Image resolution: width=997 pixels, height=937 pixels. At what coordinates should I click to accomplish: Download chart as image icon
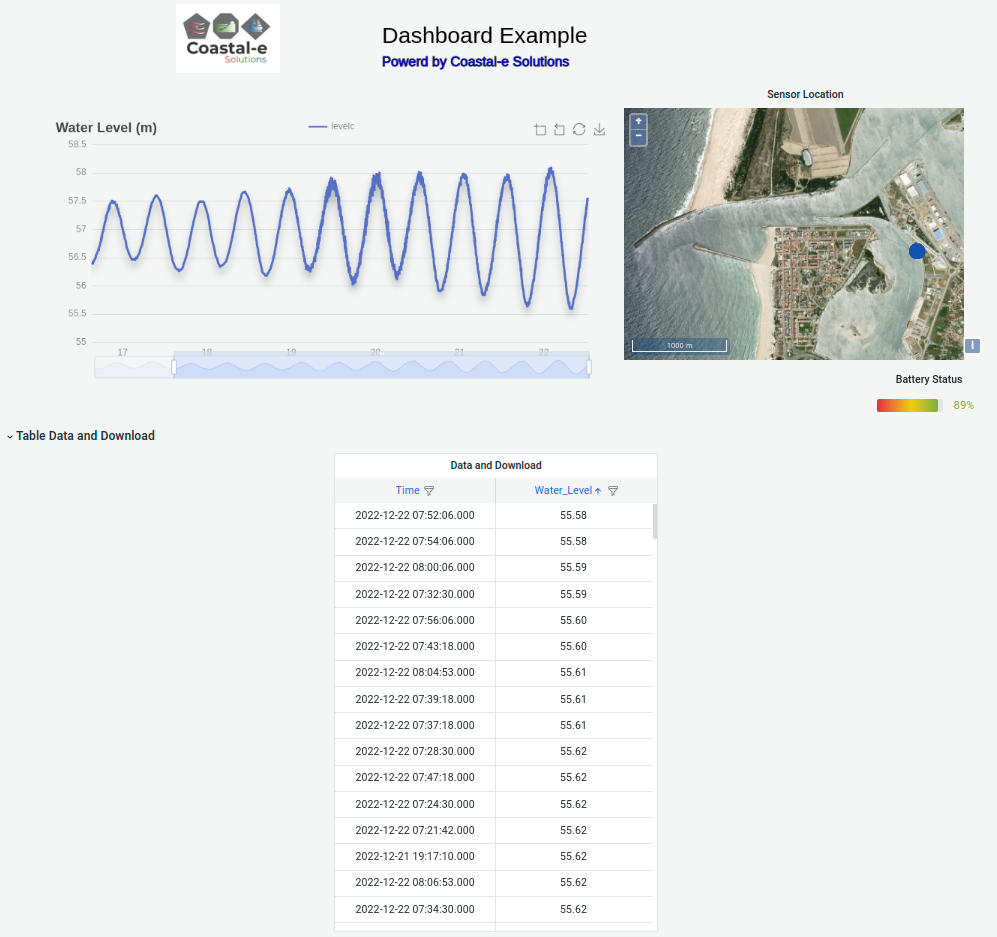click(x=599, y=129)
